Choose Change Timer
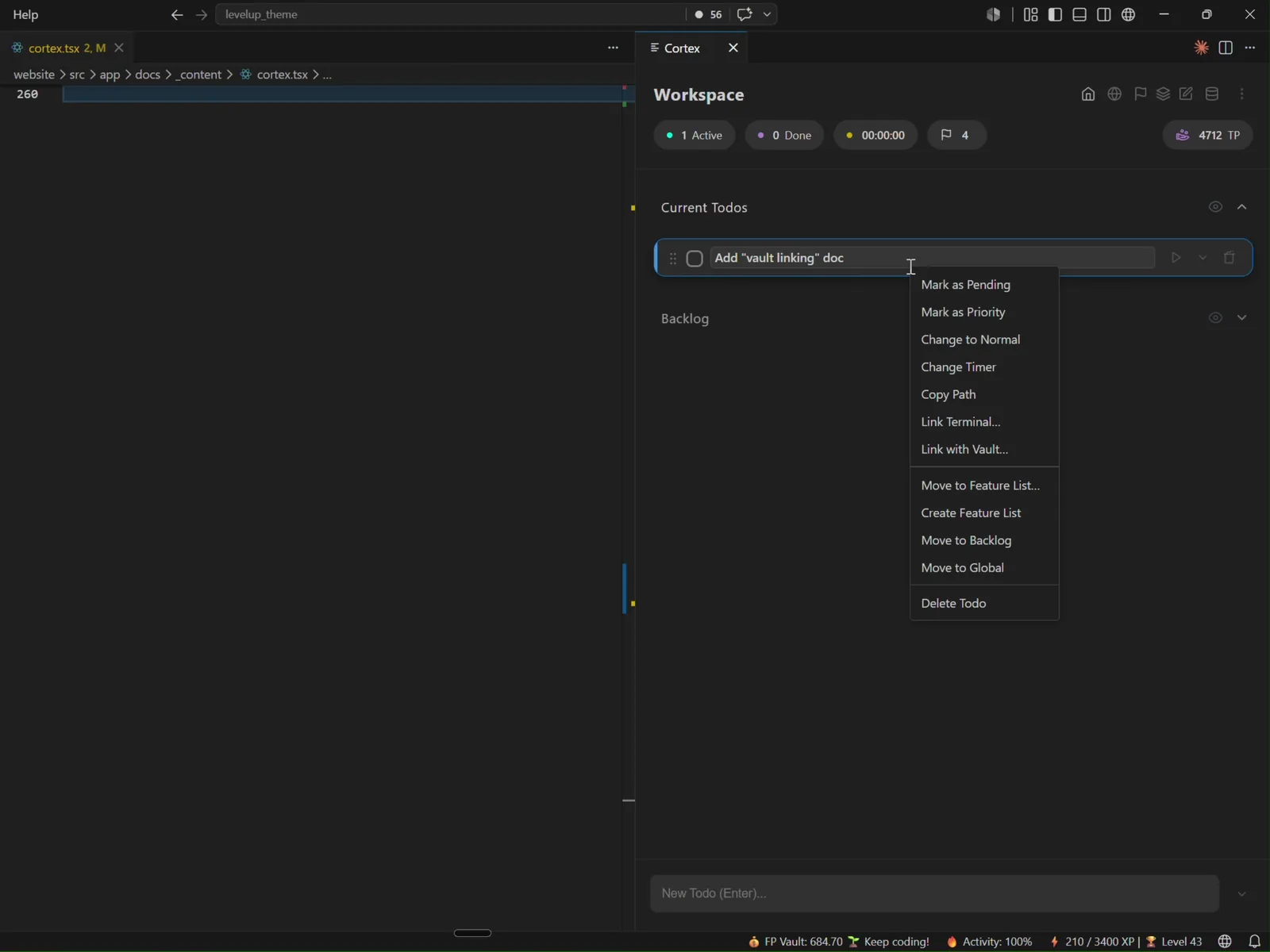 point(984,367)
